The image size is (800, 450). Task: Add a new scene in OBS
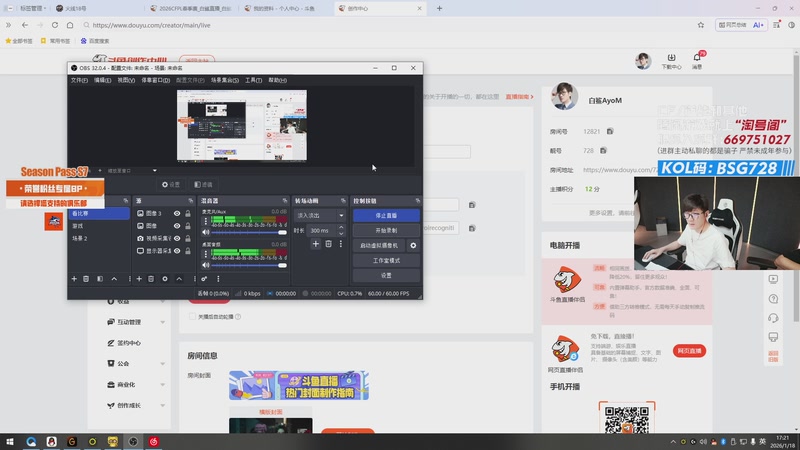pyautogui.click(x=74, y=279)
